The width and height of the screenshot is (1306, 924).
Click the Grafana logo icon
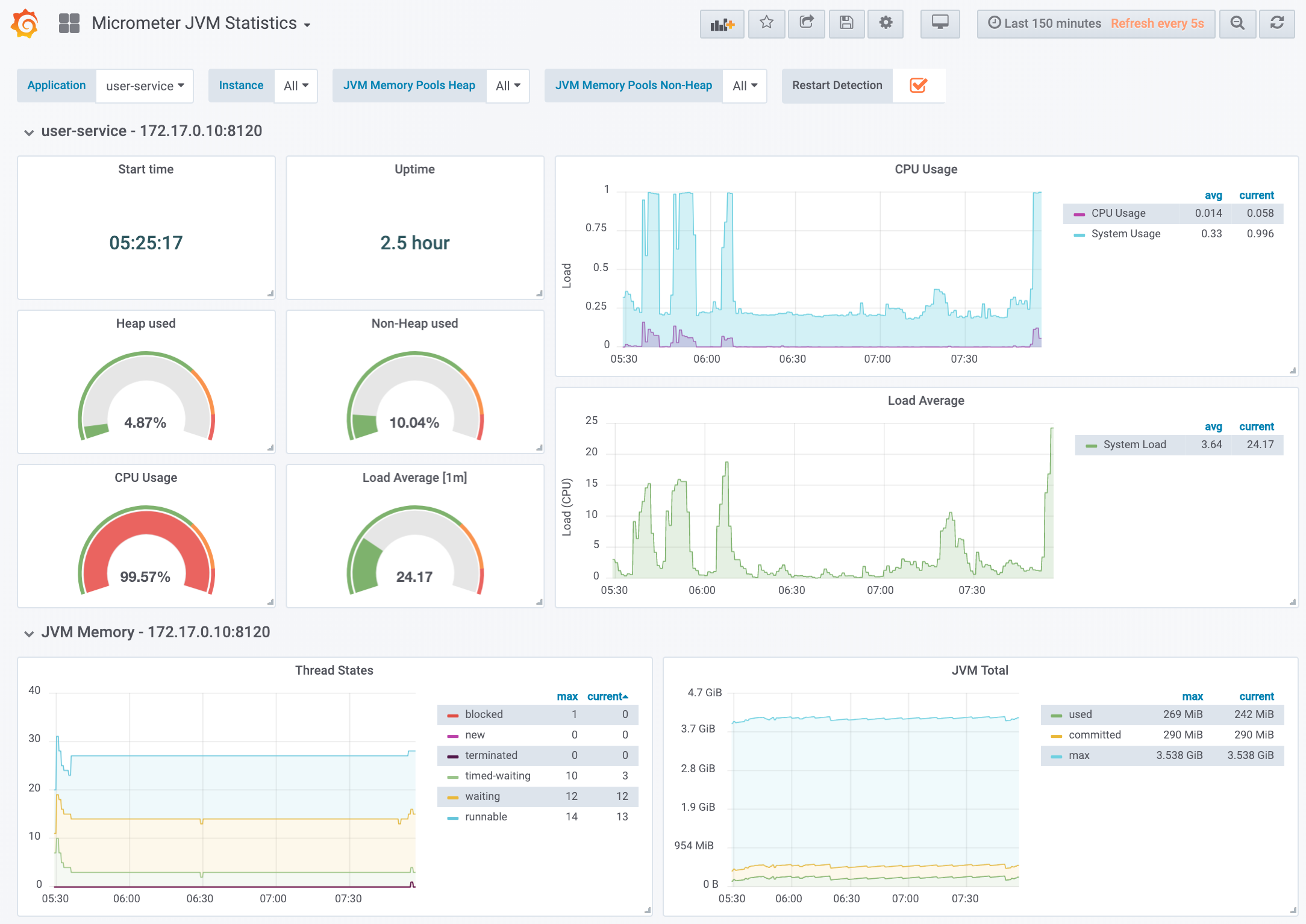25,23
